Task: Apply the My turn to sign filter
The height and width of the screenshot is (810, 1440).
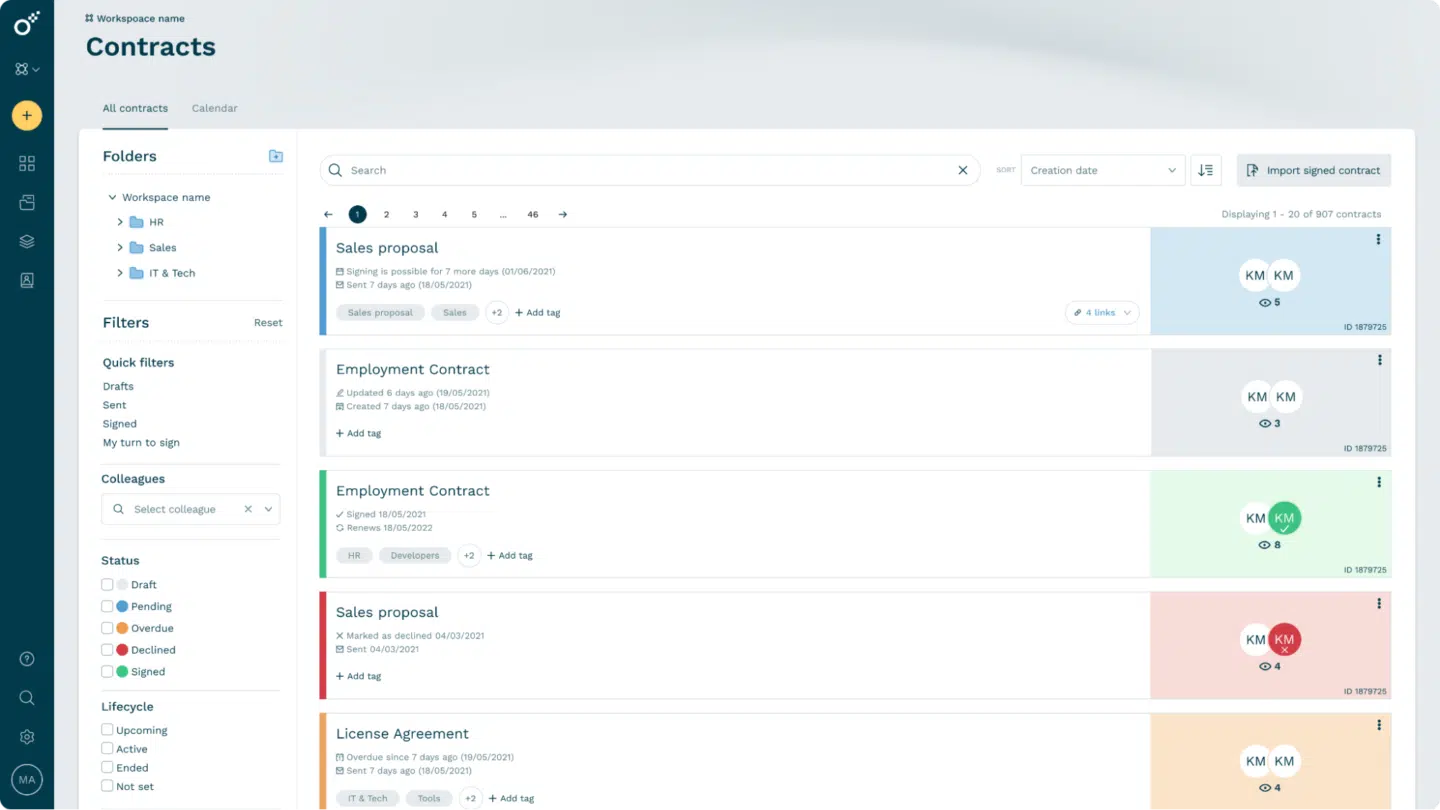Action: [x=141, y=443]
